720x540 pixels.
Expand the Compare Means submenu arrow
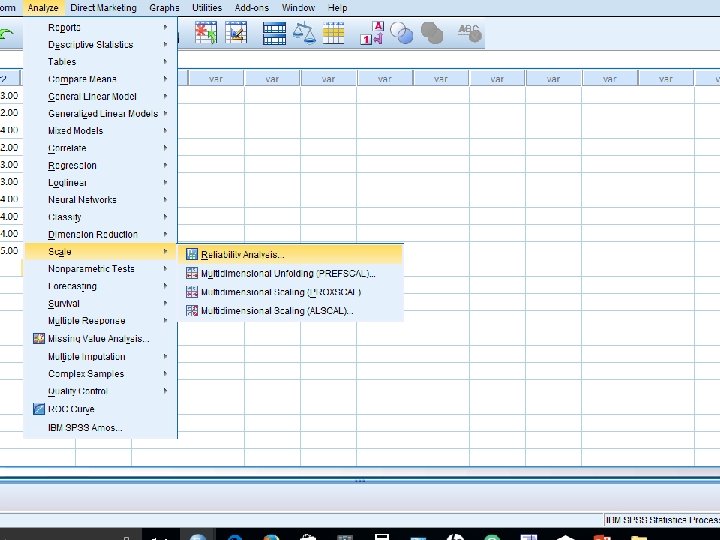(165, 79)
